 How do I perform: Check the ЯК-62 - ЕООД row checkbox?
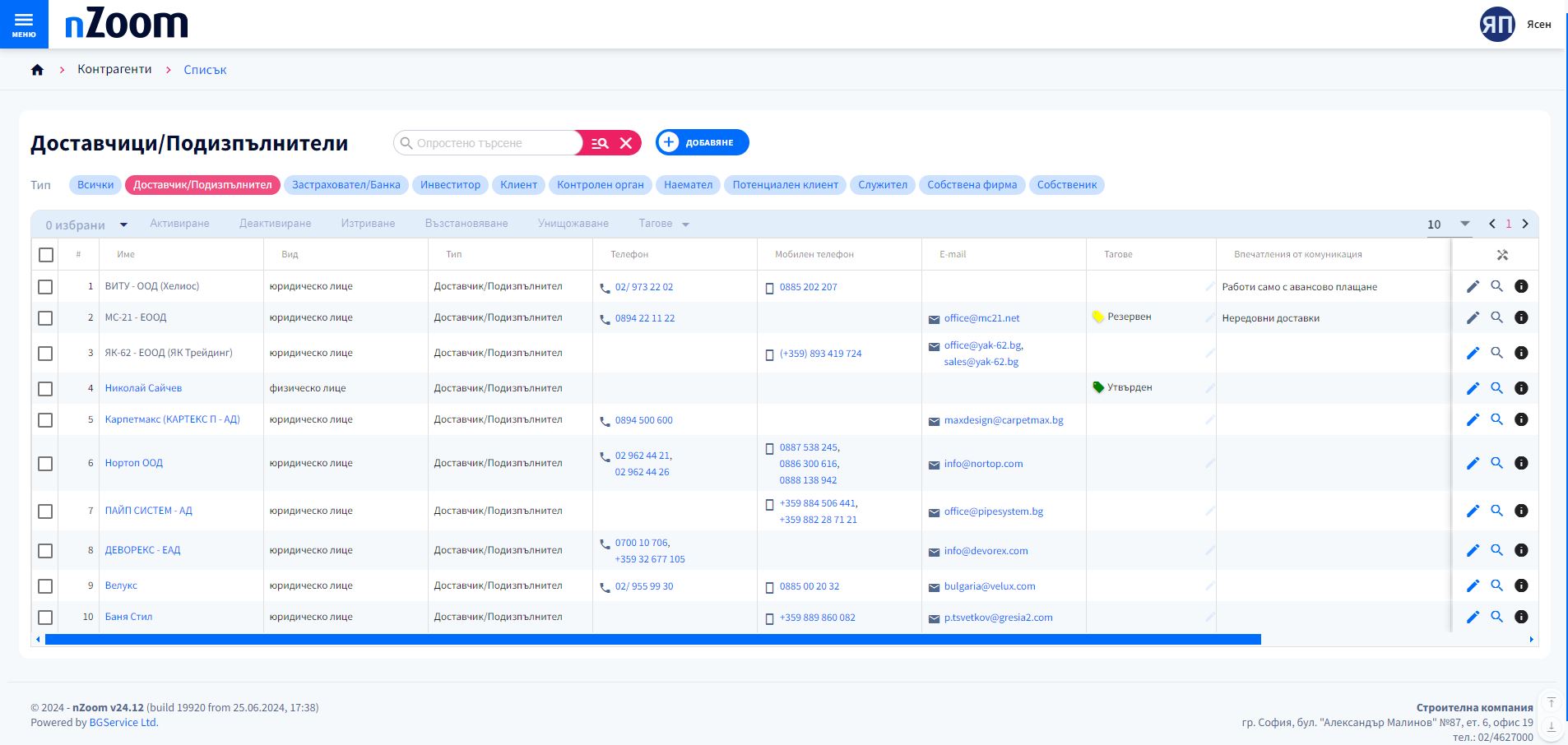pyautogui.click(x=45, y=354)
